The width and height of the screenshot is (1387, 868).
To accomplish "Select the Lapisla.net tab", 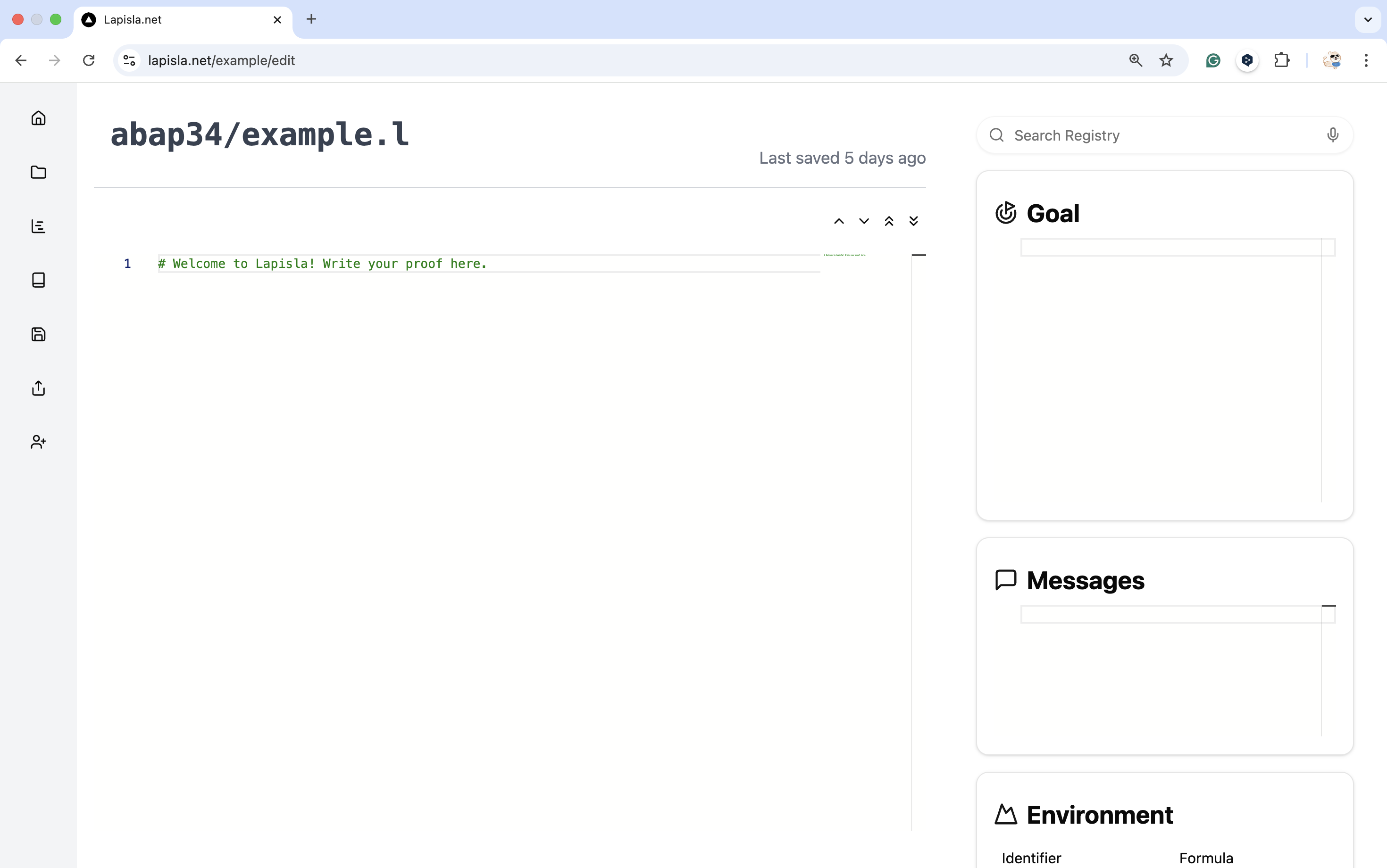I will click(183, 19).
